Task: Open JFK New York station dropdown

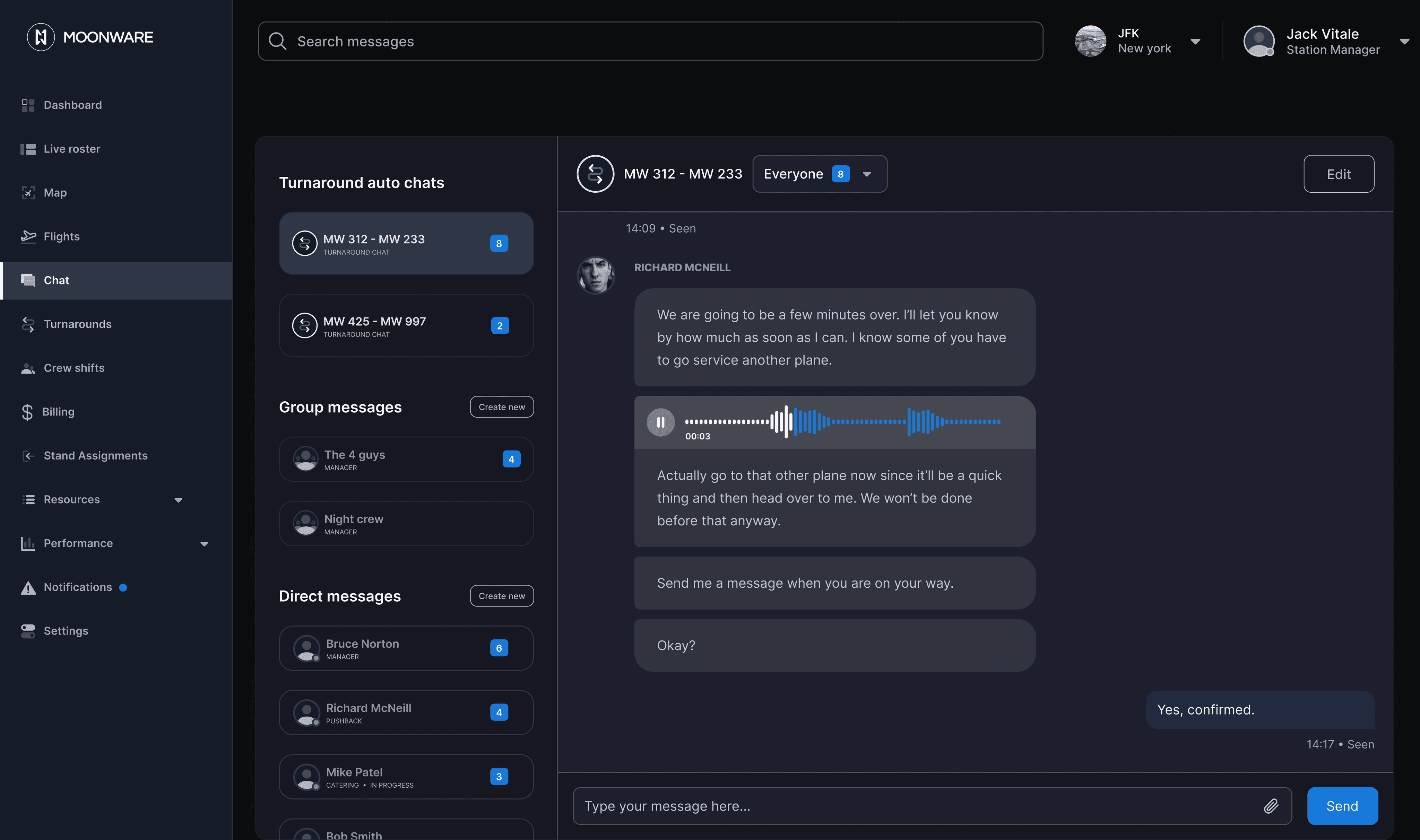Action: coord(1195,41)
